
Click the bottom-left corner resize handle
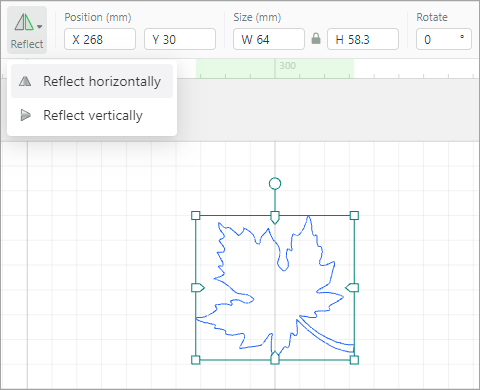tap(196, 360)
